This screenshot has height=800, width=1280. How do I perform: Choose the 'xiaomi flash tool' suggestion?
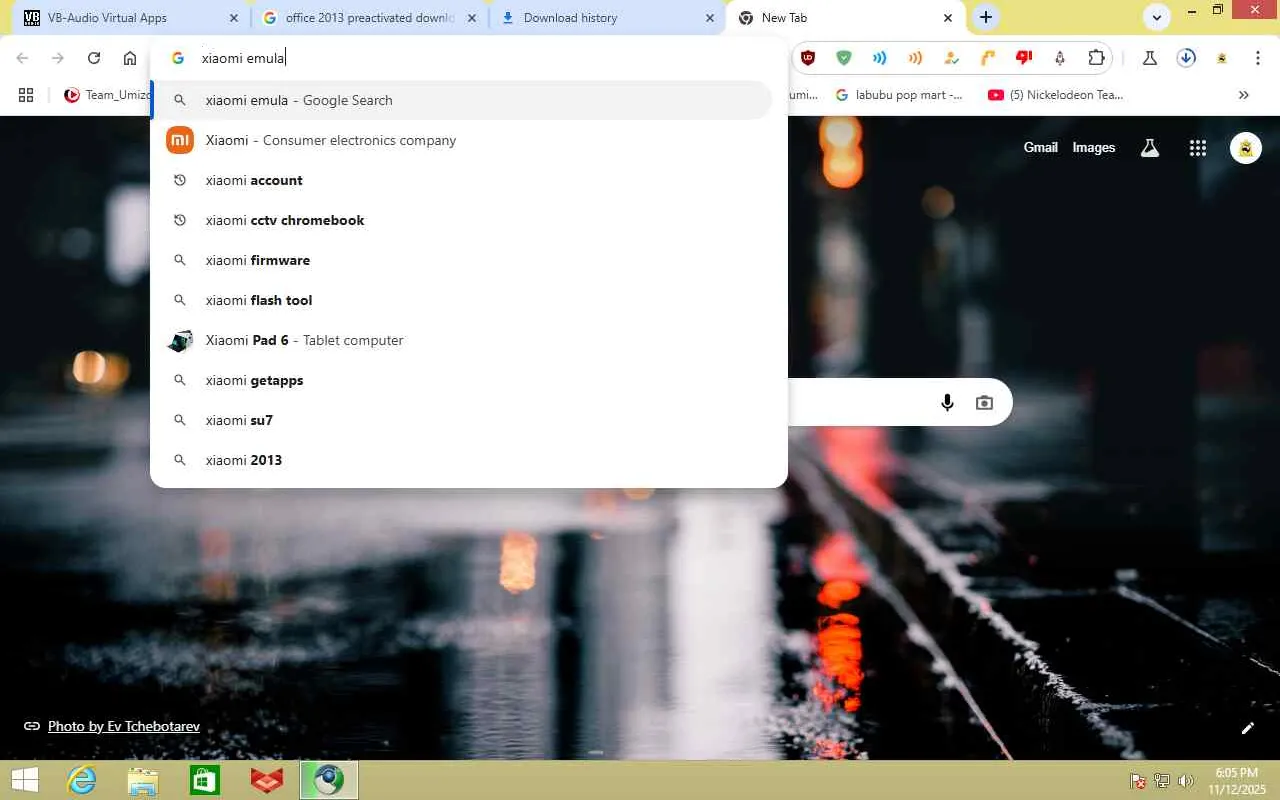(x=462, y=300)
